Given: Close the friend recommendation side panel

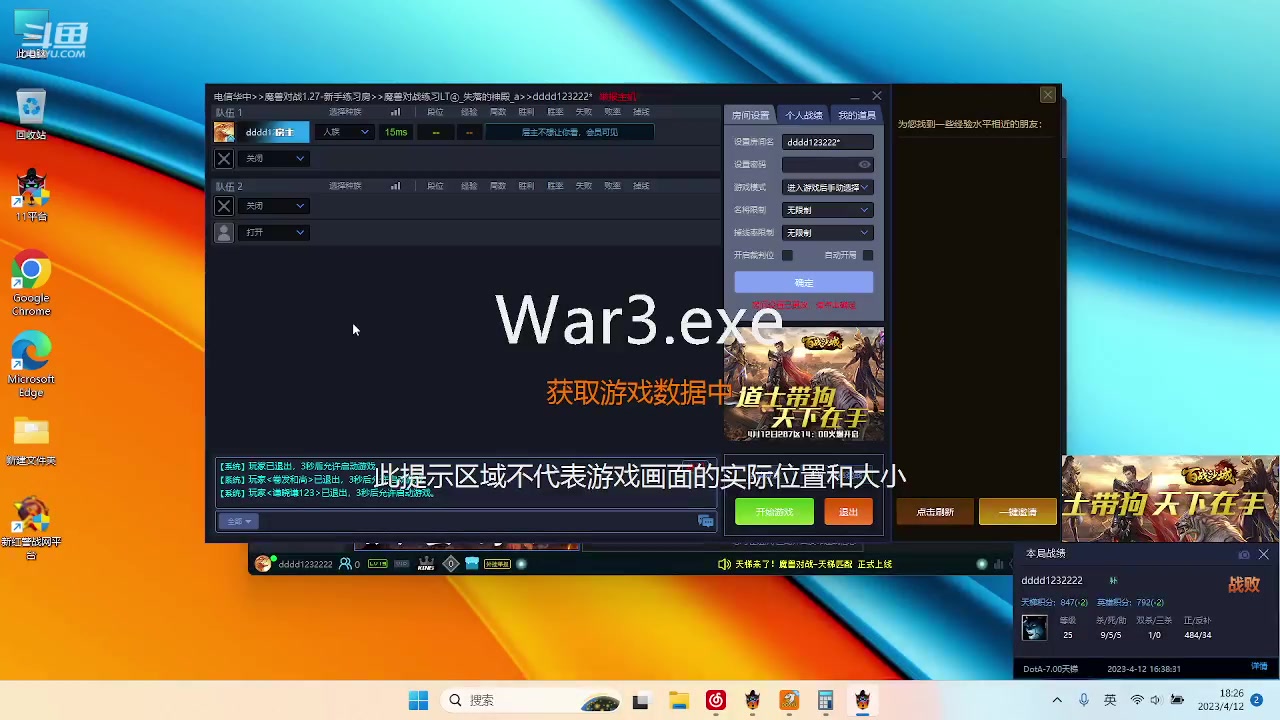Looking at the screenshot, I should [1047, 95].
